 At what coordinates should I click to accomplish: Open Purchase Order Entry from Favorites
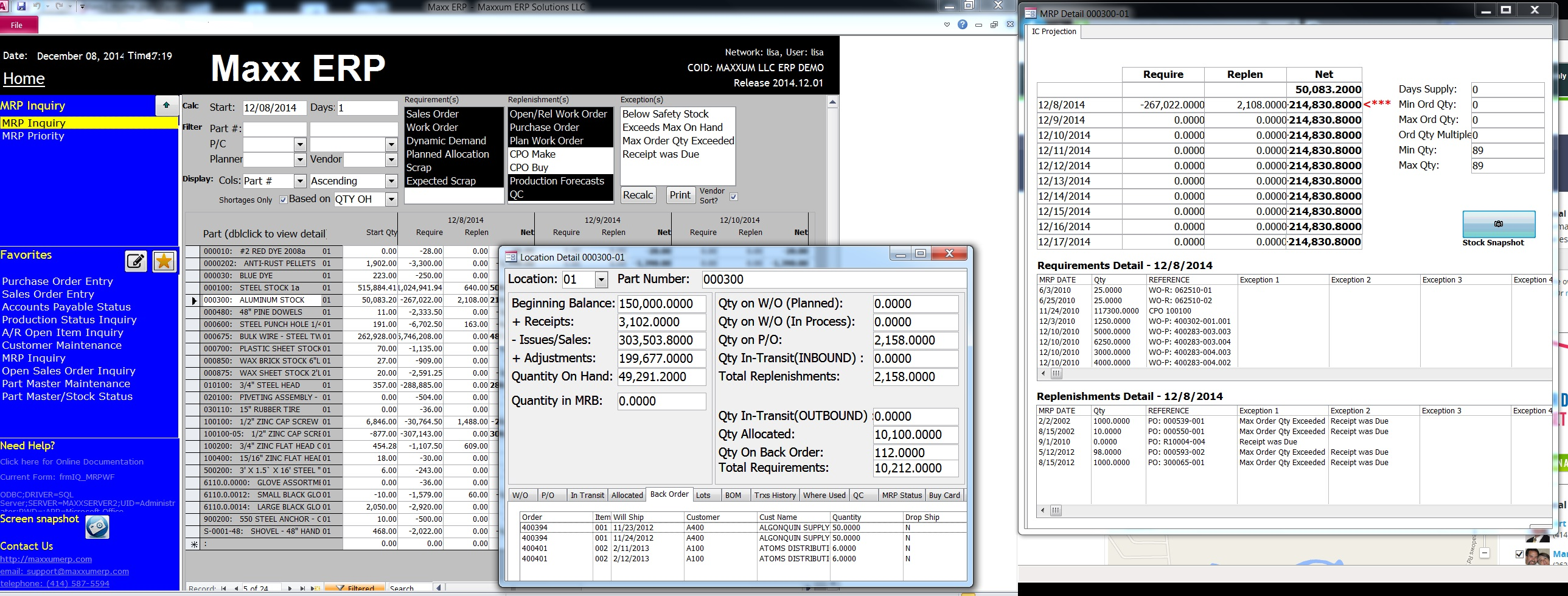click(x=57, y=281)
